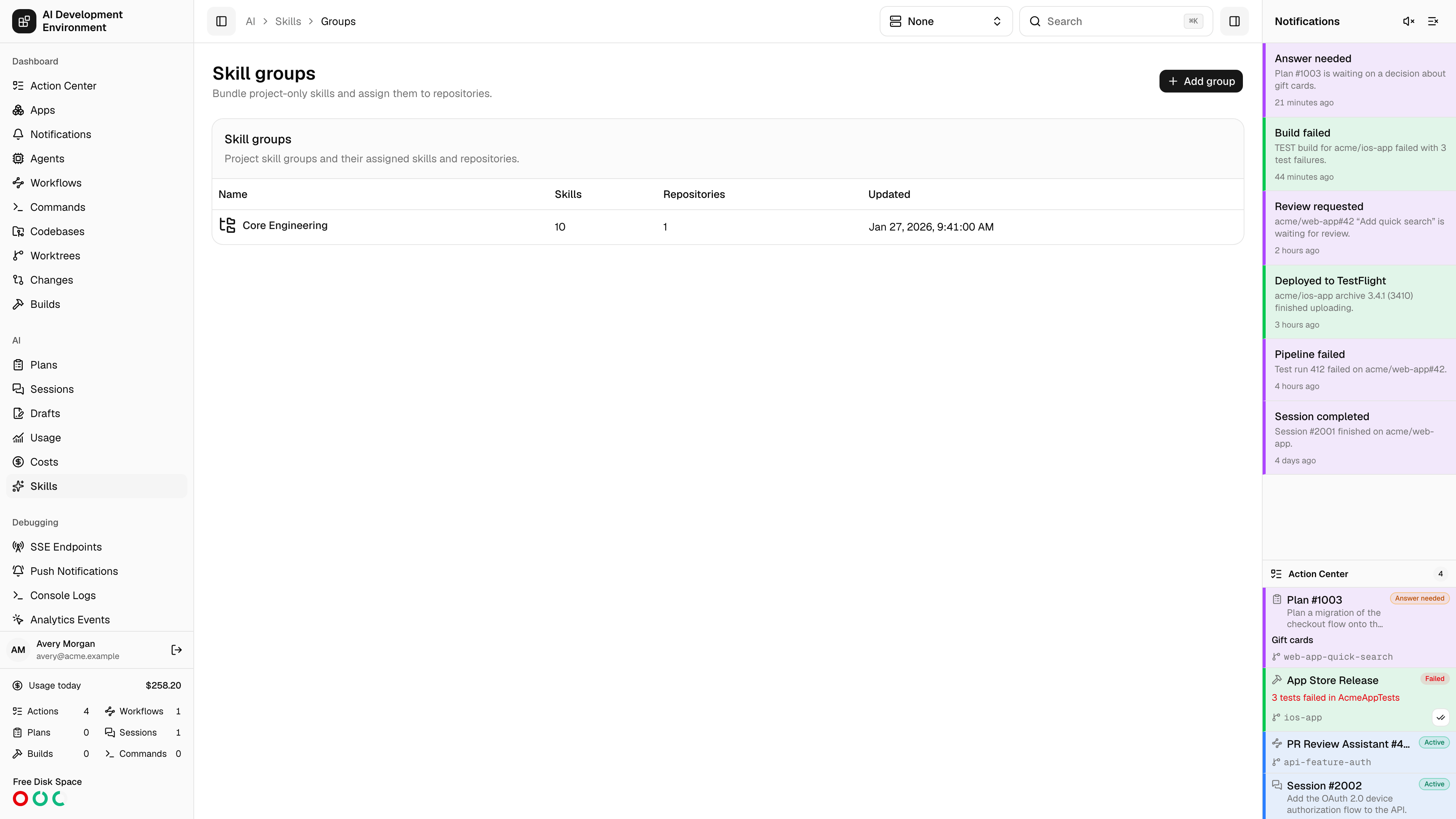
Task: Open PR Review Assistant action card
Action: [x=1359, y=752]
